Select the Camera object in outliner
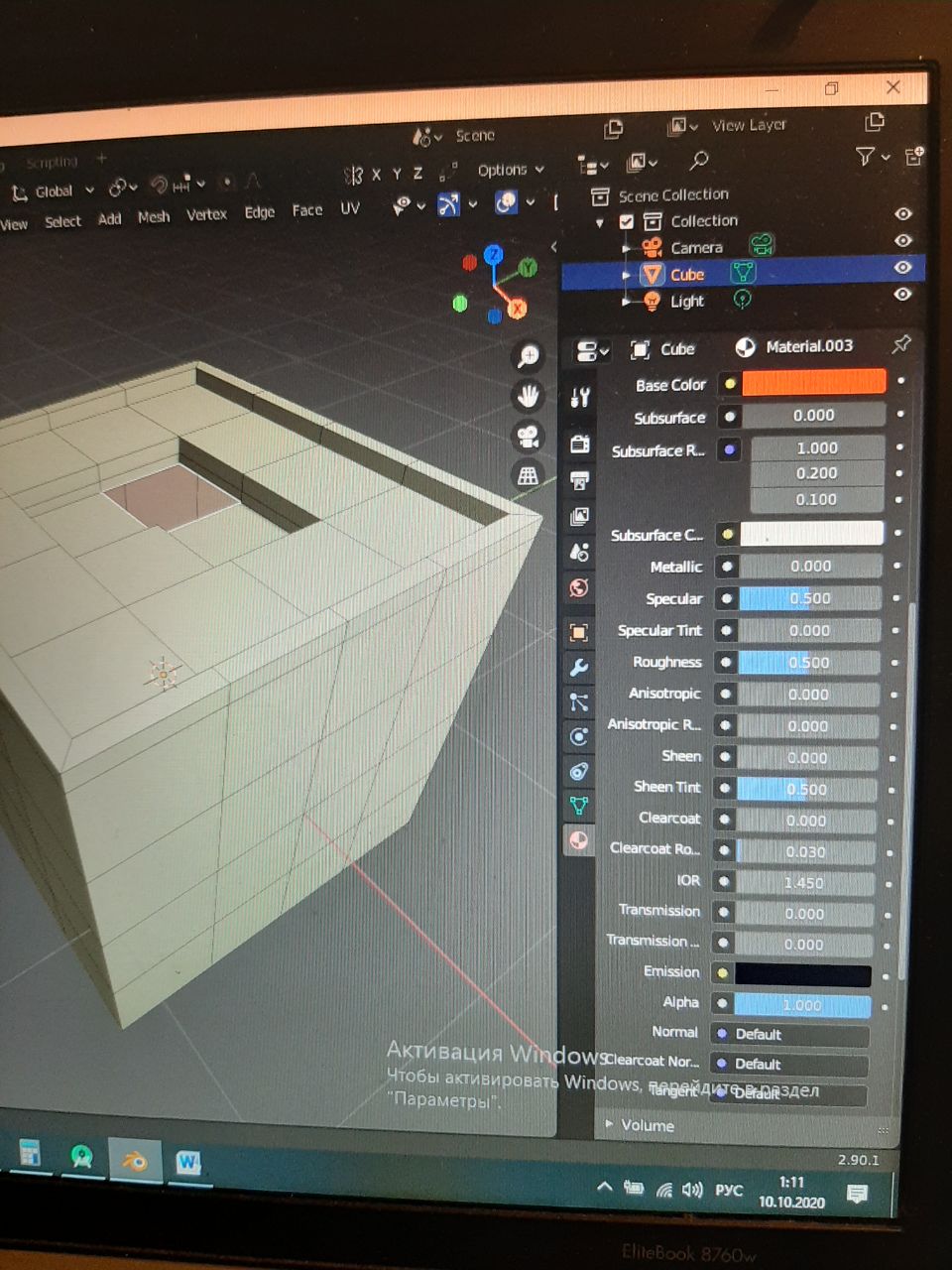Viewport: 952px width, 1270px height. (x=696, y=247)
